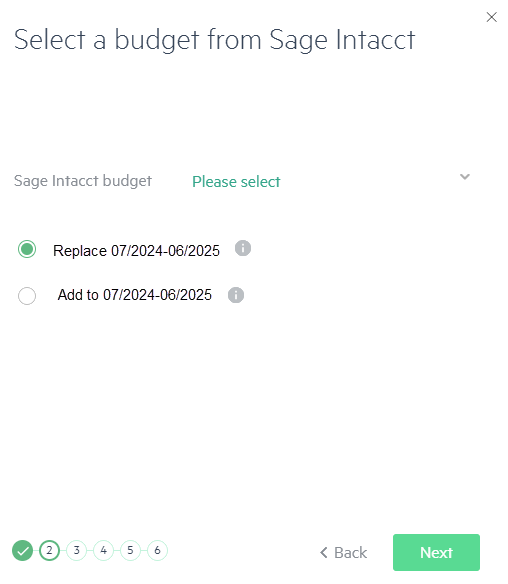Click the Replace 07/2024-06/2025 label text
The height and width of the screenshot is (584, 508).
136,251
